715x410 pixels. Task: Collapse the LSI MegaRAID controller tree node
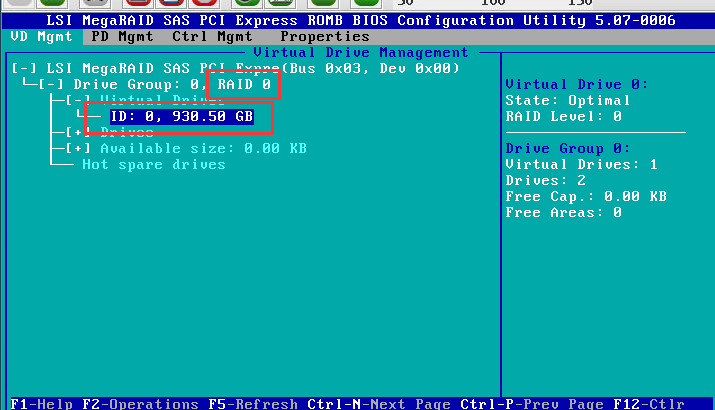[22, 68]
